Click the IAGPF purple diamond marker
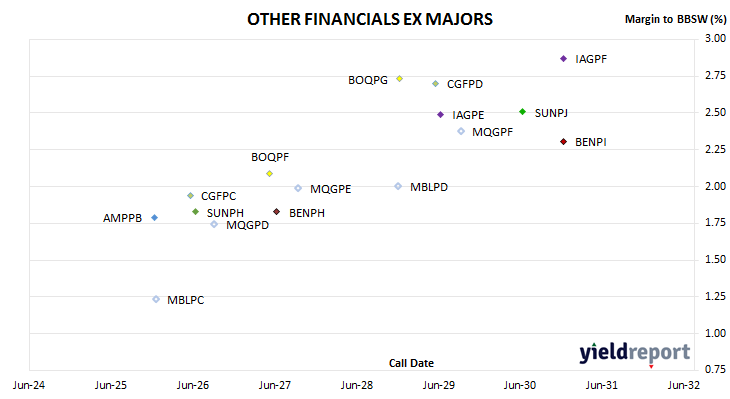Viewport: 730px width, 399px height. [563, 59]
